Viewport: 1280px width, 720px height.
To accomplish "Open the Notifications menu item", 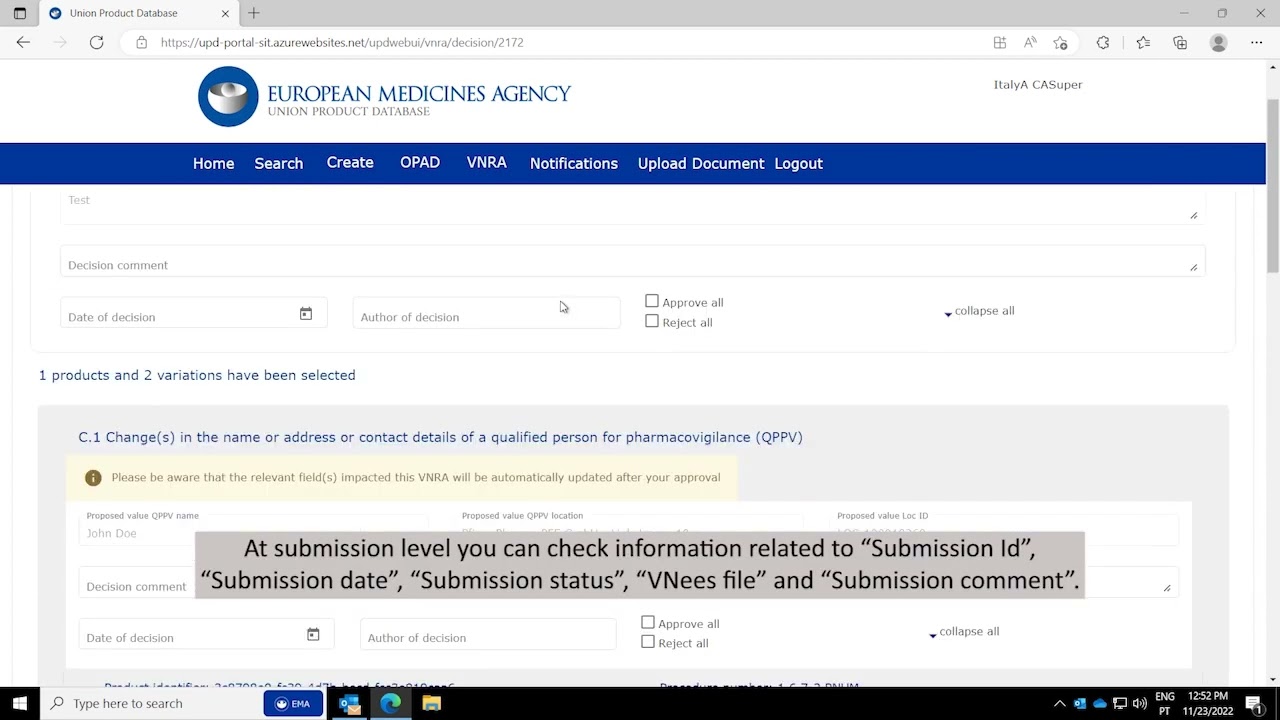I will click(x=574, y=163).
